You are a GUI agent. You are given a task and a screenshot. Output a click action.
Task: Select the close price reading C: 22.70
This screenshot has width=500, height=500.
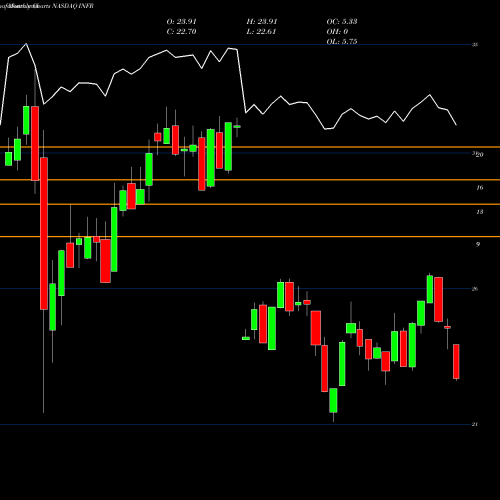click(181, 32)
